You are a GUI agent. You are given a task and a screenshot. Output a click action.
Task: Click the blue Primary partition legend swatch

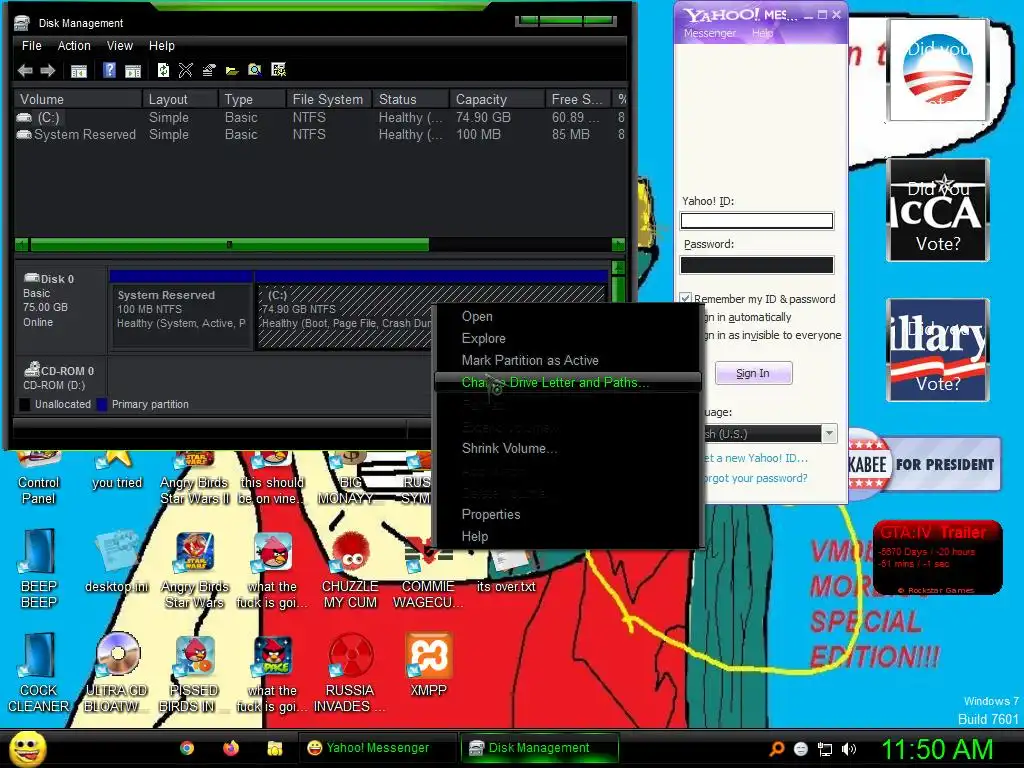click(x=102, y=404)
